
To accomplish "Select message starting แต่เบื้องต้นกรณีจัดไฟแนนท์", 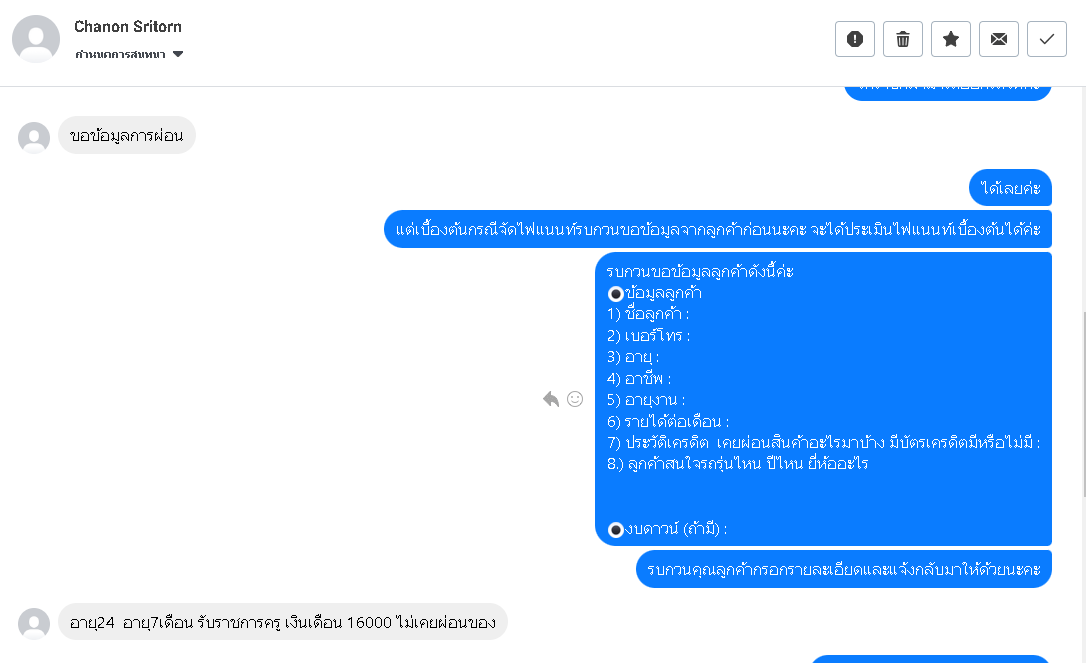I will 718,229.
